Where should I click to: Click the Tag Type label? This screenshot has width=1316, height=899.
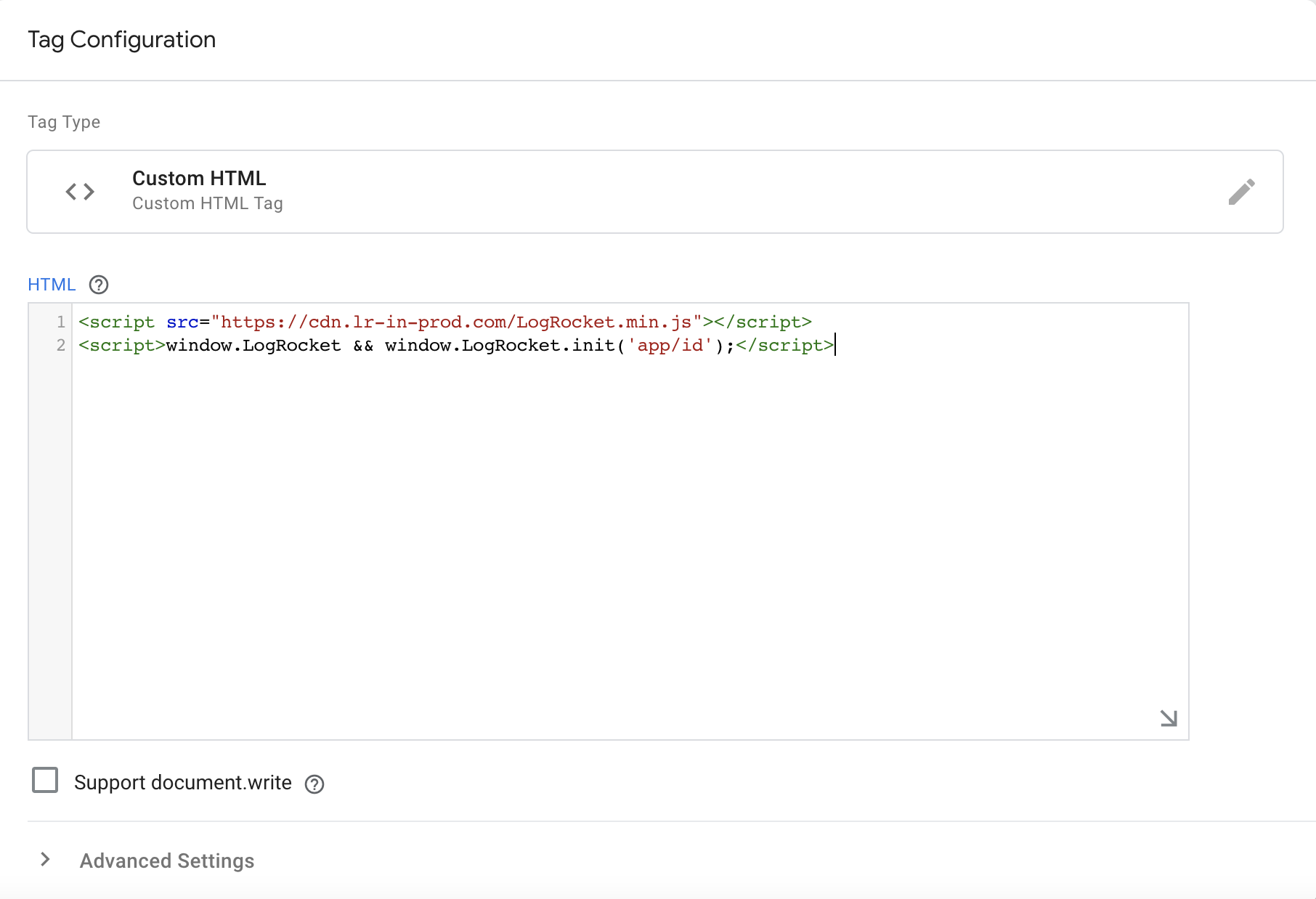64,122
